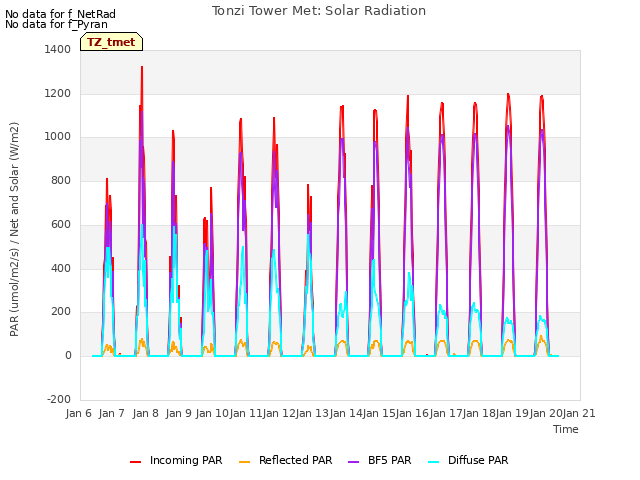Click the 400 y-axis tick label

coord(61,269)
